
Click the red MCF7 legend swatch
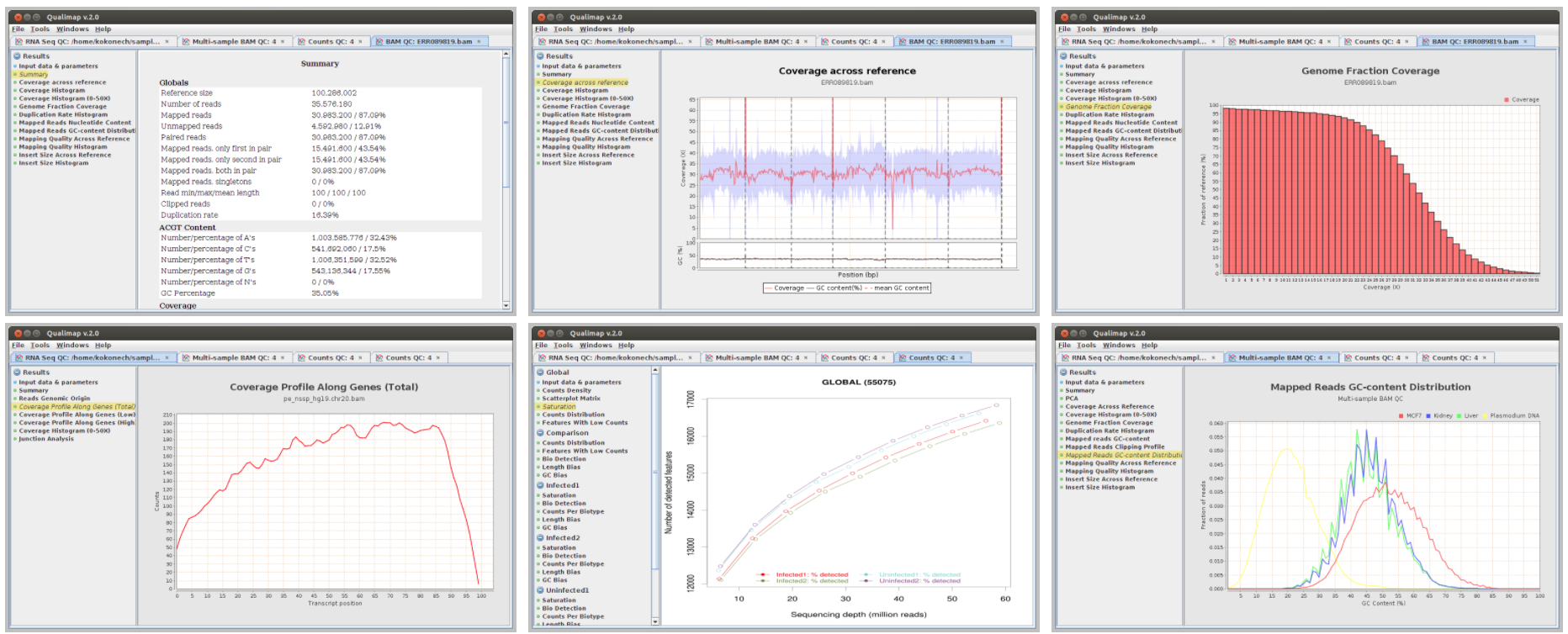tap(1401, 415)
